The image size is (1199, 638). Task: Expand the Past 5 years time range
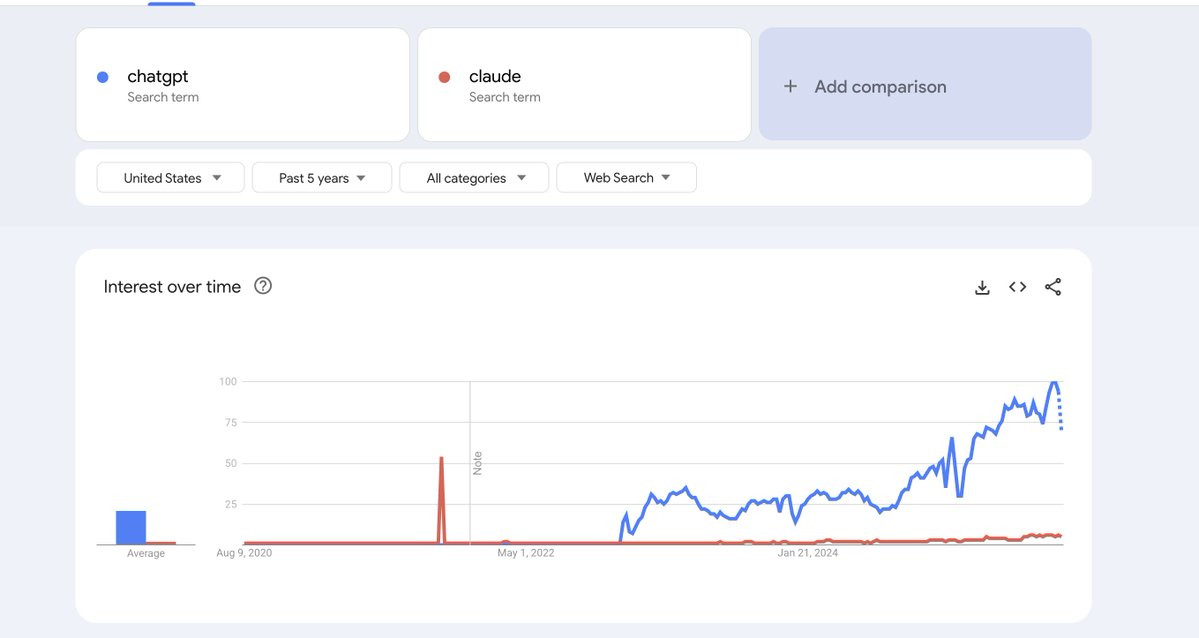[x=321, y=178]
